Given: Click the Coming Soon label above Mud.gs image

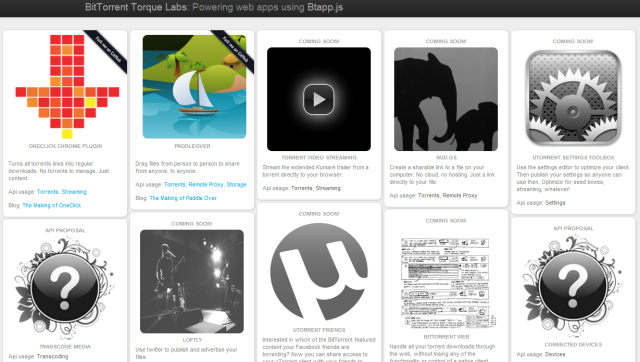Looking at the screenshot, I should [446, 41].
